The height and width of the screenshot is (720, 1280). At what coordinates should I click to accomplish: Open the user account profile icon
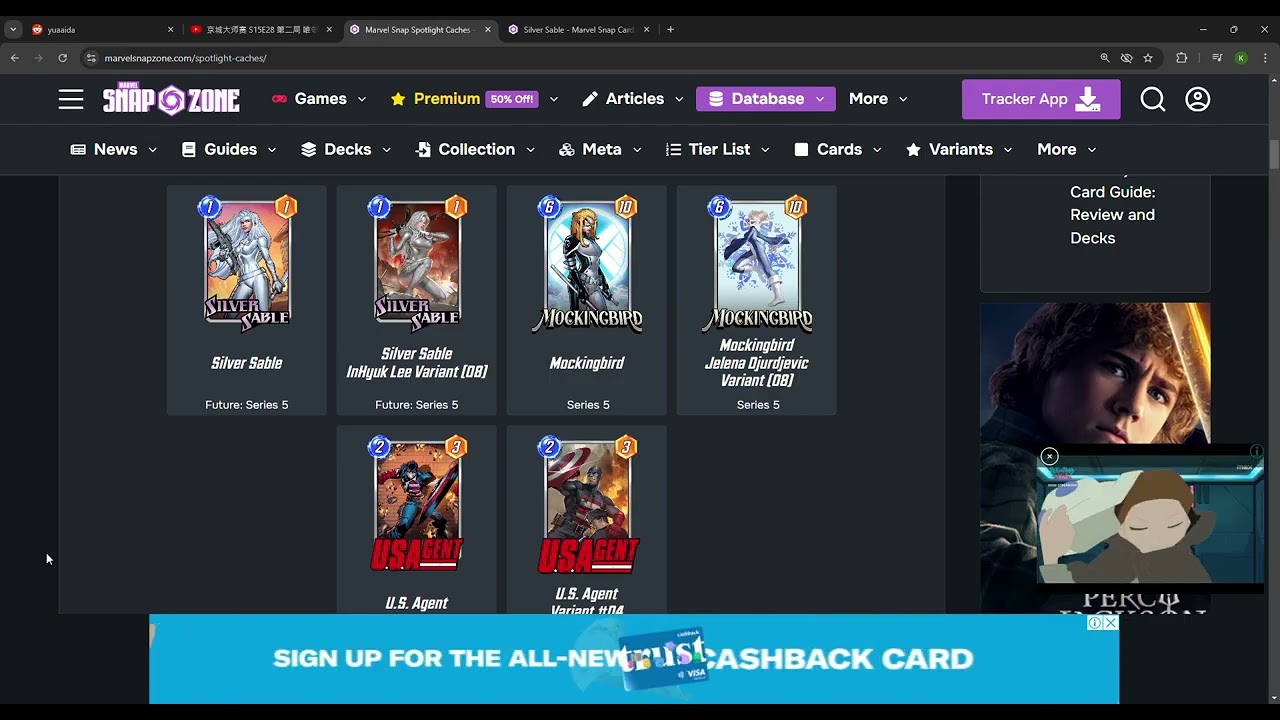(1198, 99)
